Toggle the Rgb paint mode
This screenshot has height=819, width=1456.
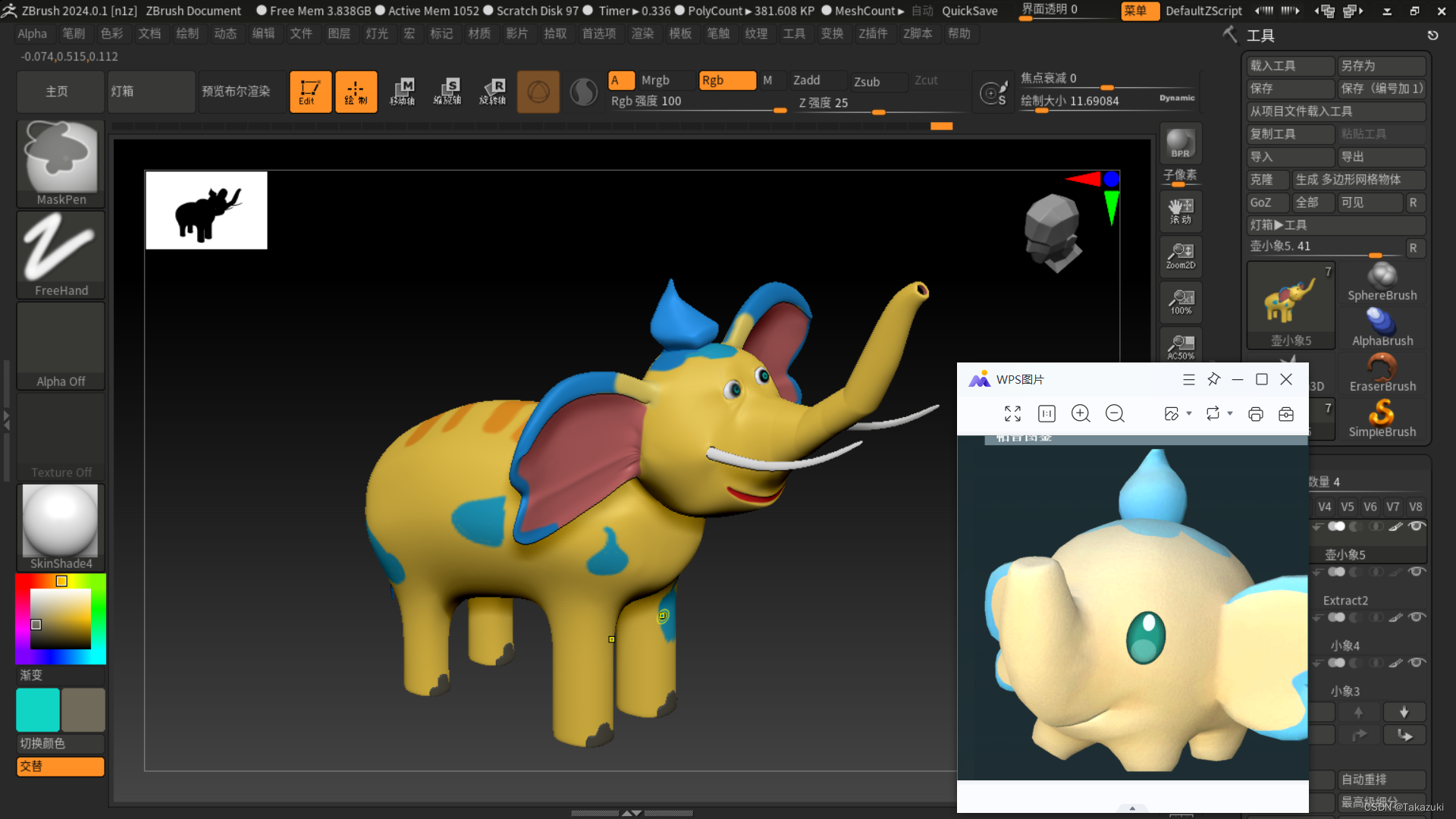pos(726,80)
